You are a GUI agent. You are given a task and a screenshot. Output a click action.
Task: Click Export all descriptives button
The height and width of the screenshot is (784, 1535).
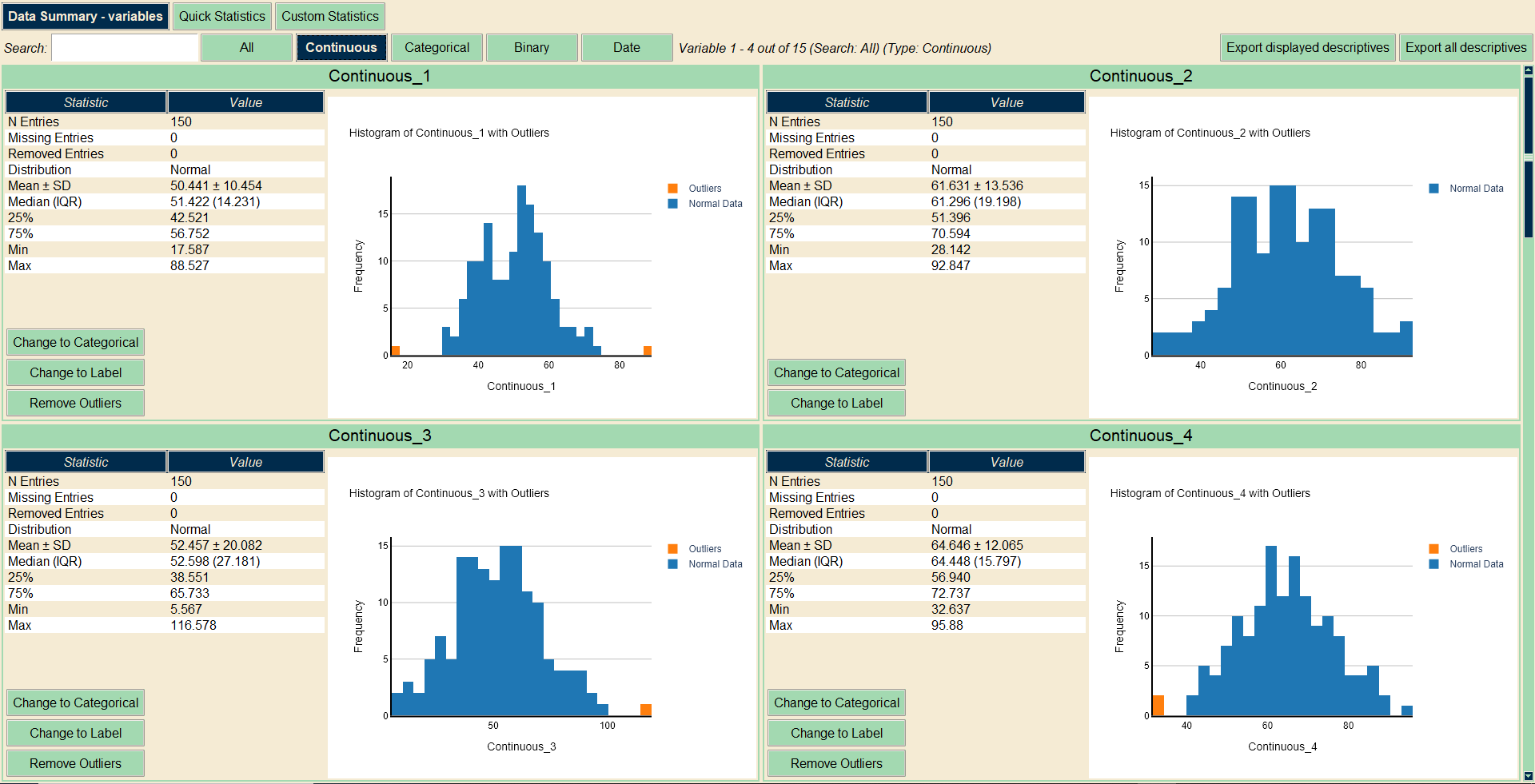click(x=1465, y=48)
